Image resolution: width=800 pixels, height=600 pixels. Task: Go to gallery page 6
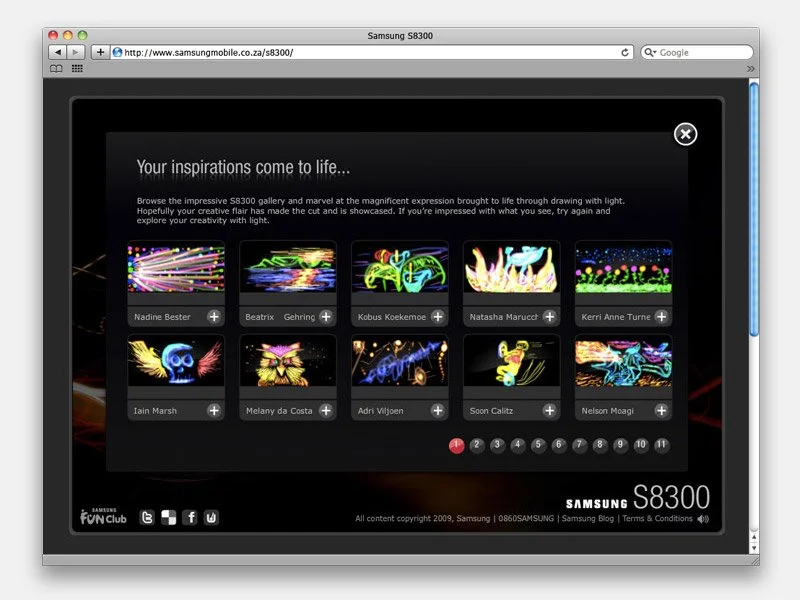[x=559, y=445]
